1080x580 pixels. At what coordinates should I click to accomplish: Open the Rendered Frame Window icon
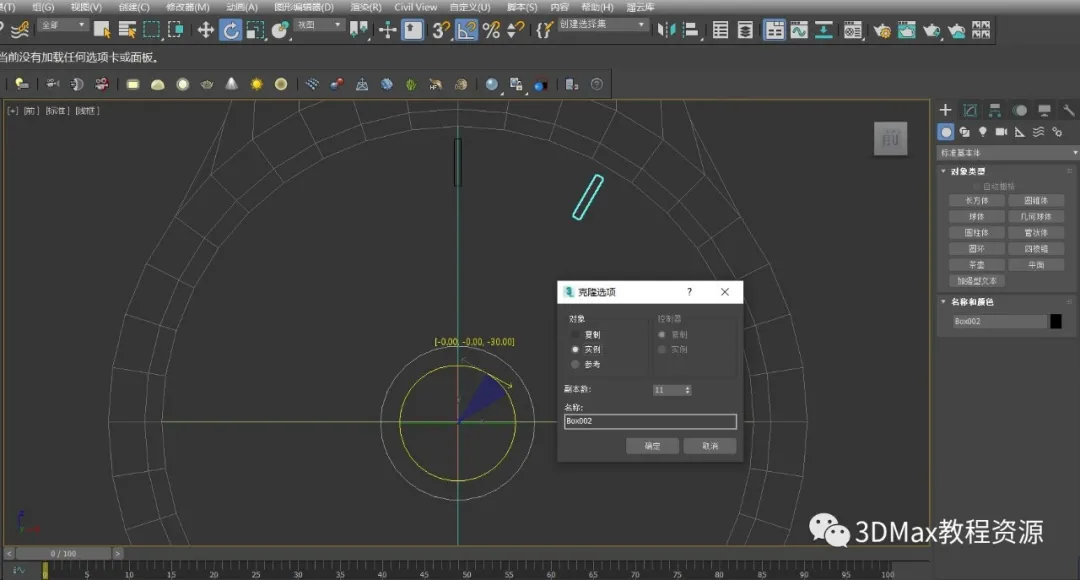pyautogui.click(x=907, y=30)
